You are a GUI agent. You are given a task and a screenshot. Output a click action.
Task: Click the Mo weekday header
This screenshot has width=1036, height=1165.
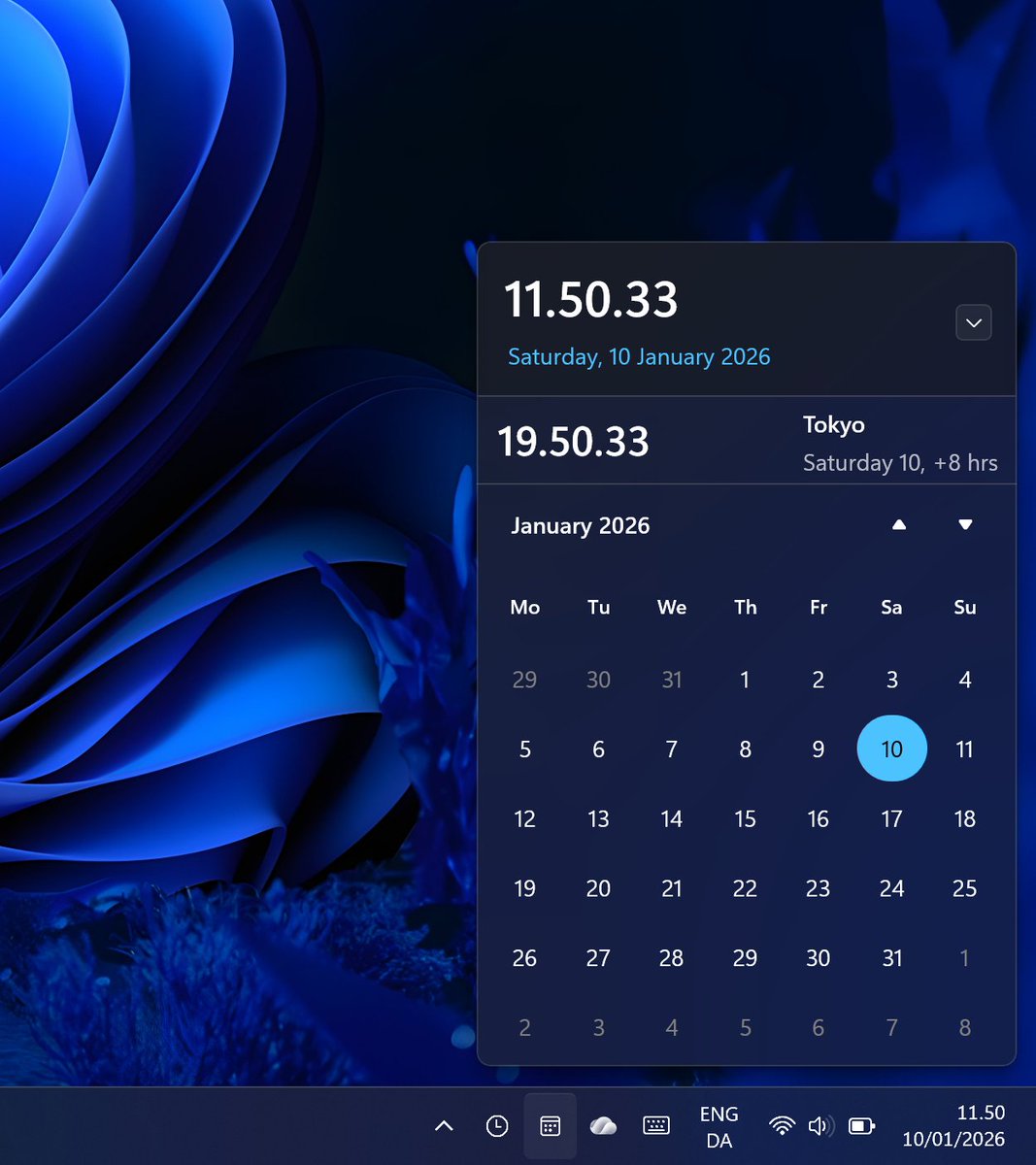524,608
